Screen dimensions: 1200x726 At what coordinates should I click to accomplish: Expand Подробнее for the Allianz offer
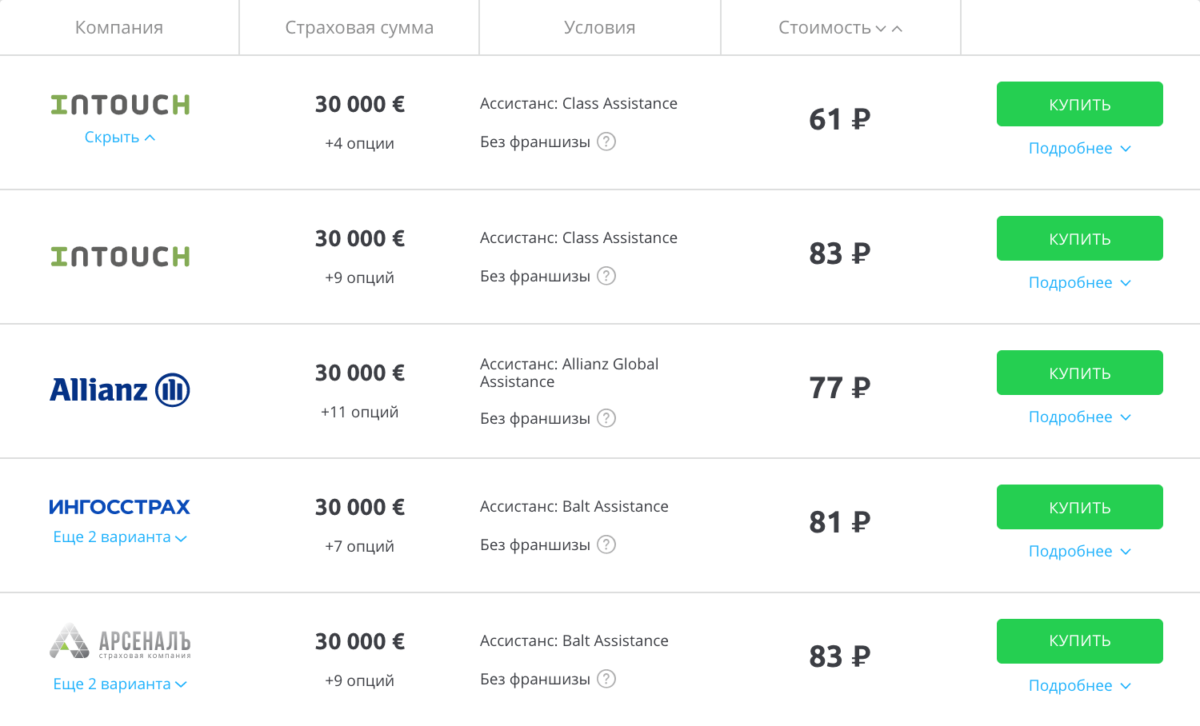pos(1079,417)
